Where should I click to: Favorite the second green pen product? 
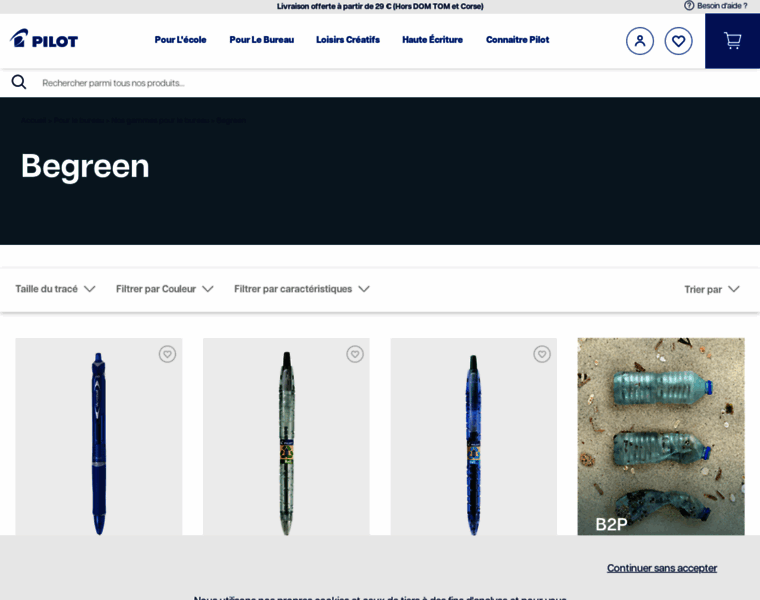point(355,354)
